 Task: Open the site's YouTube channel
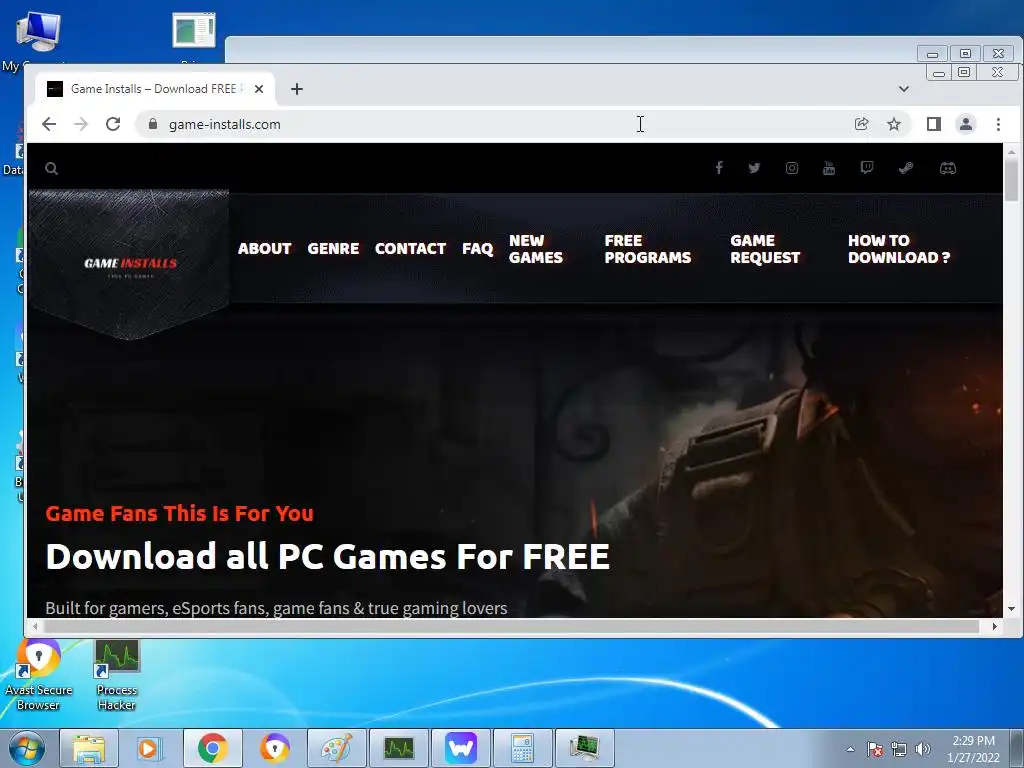pos(829,168)
